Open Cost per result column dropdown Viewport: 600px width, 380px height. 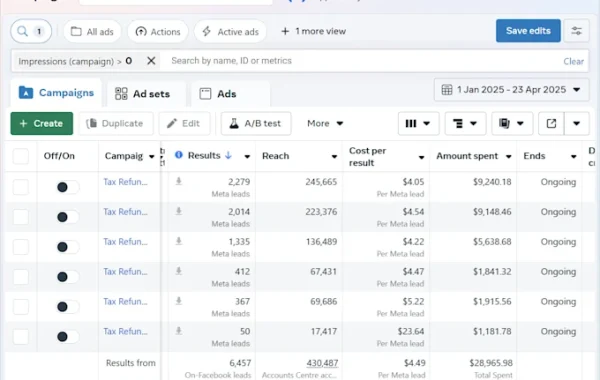click(421, 157)
